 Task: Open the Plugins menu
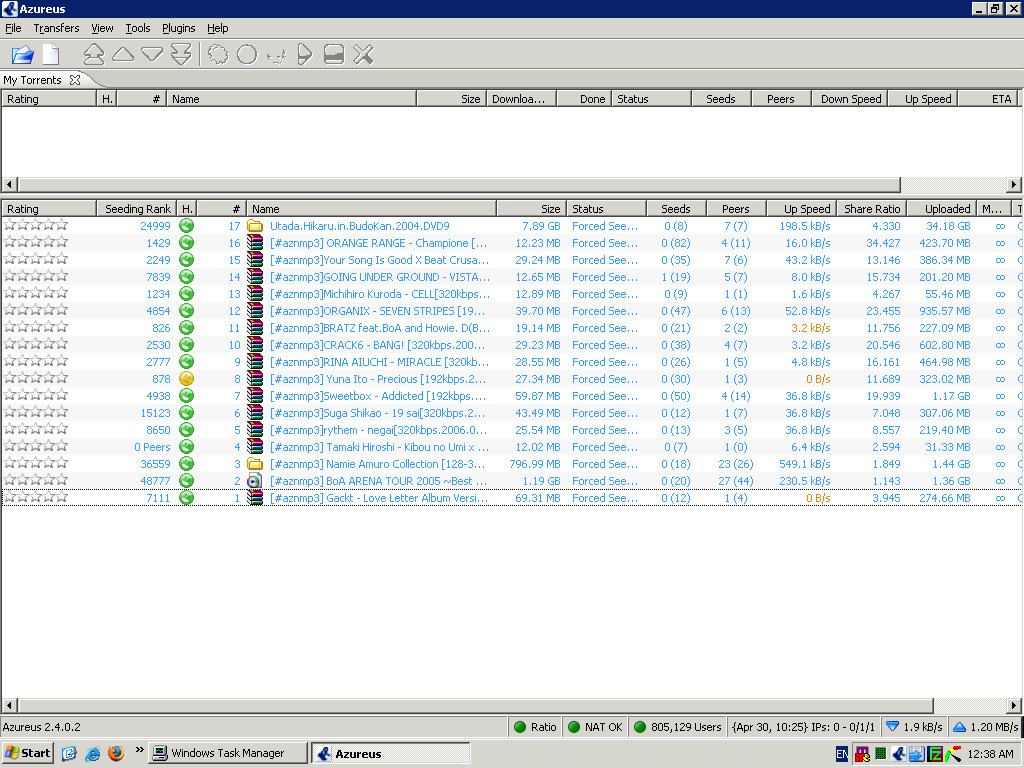click(x=178, y=28)
